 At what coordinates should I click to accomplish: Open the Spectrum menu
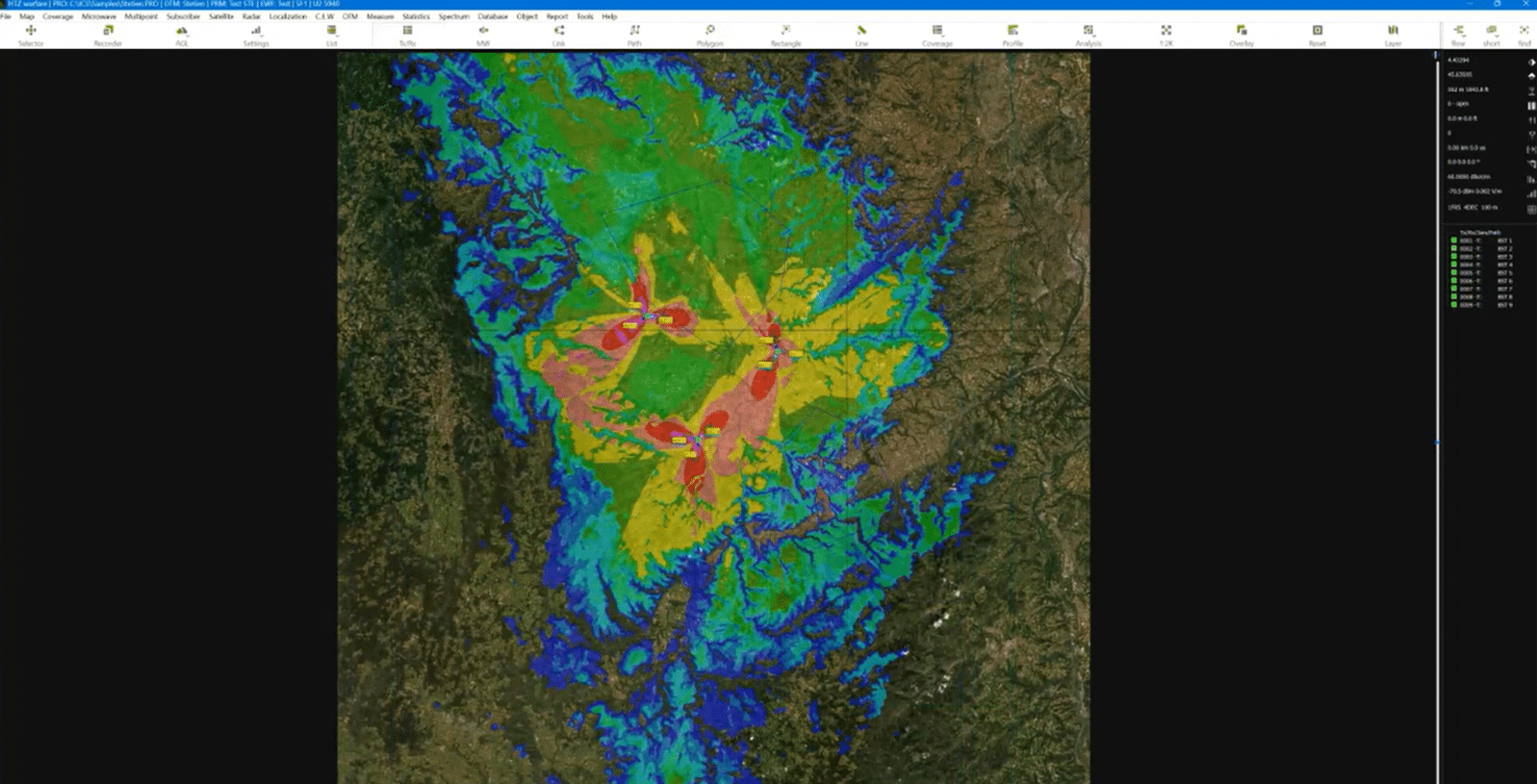tap(453, 16)
